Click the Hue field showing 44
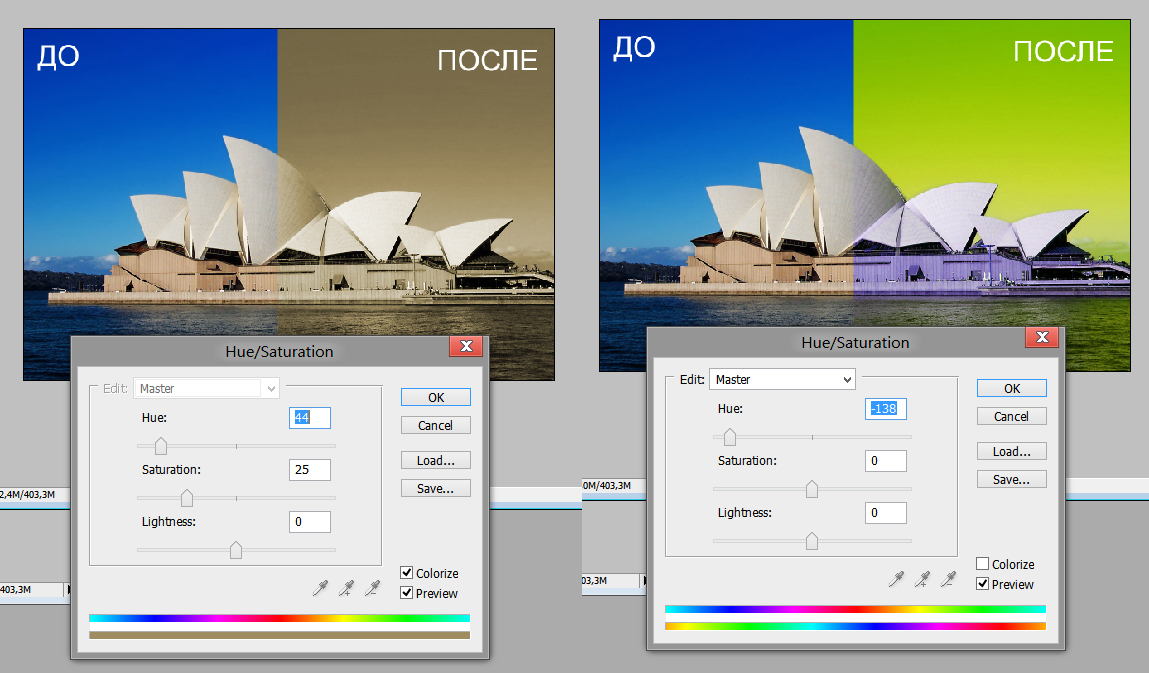The image size is (1149, 673). [x=310, y=418]
